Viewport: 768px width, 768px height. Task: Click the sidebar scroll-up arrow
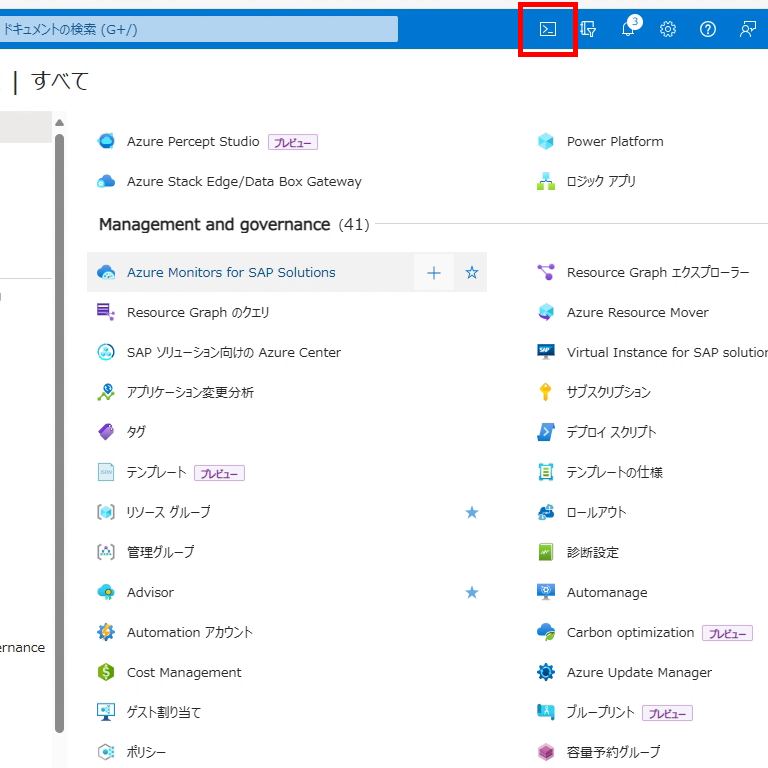coord(59,122)
